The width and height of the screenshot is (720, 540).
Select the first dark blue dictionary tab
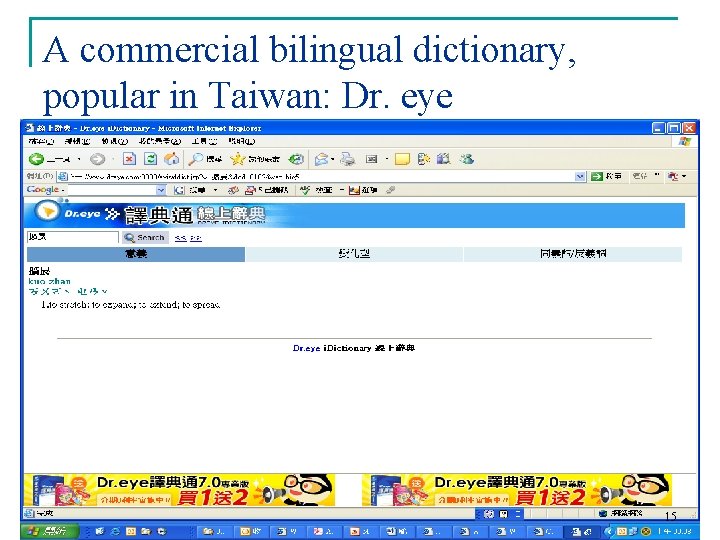coord(136,253)
